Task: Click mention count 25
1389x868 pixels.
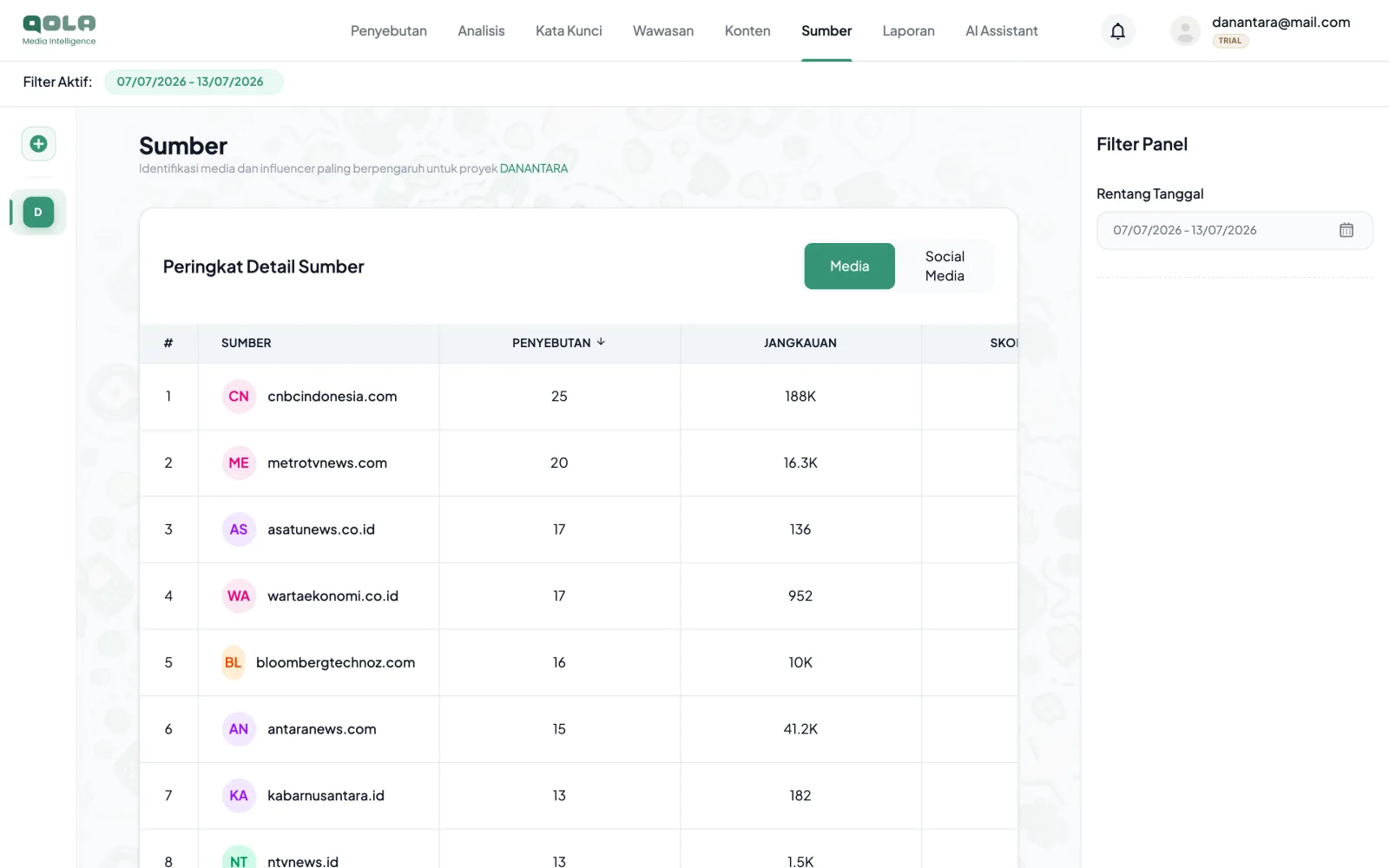Action: tap(559, 397)
